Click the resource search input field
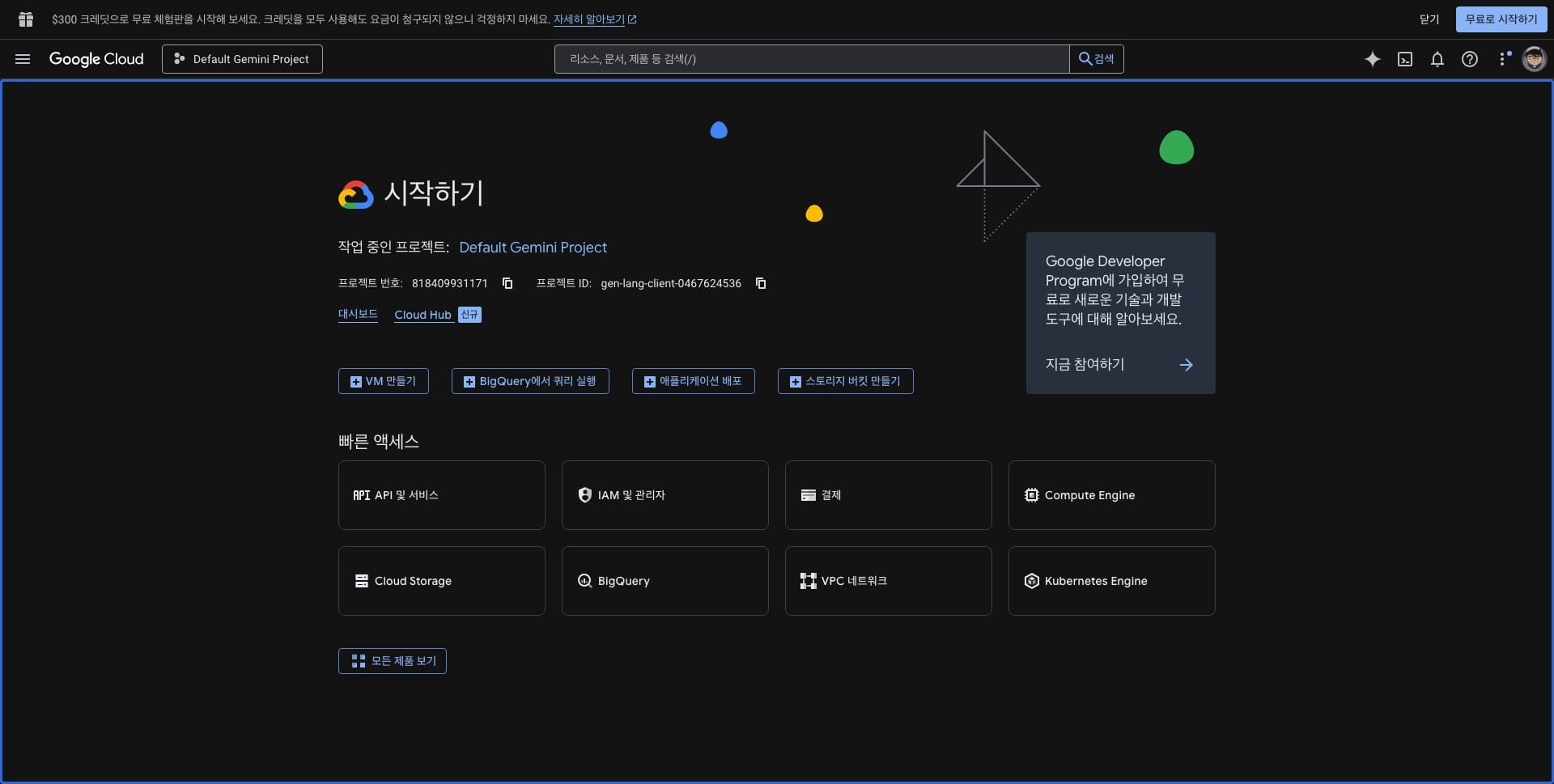 [x=811, y=59]
